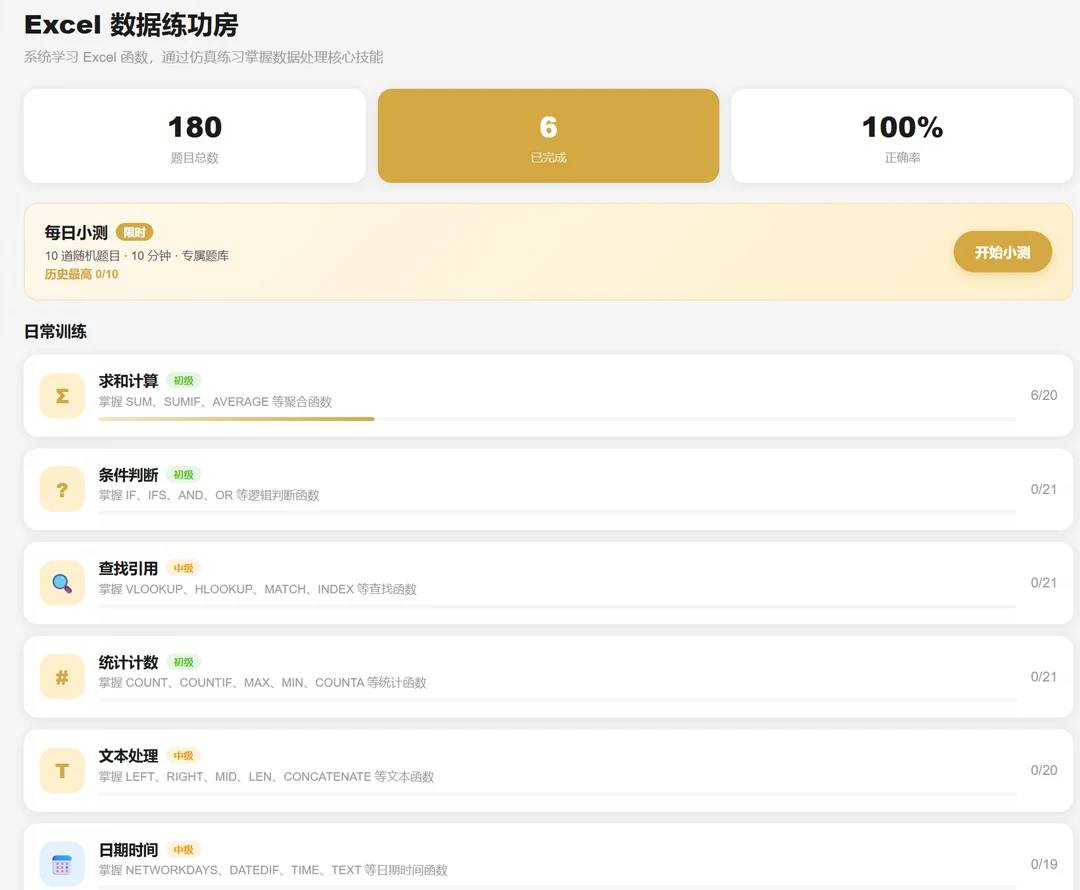Click 0/20 count for 文本处理
1080x890 pixels.
1043,770
